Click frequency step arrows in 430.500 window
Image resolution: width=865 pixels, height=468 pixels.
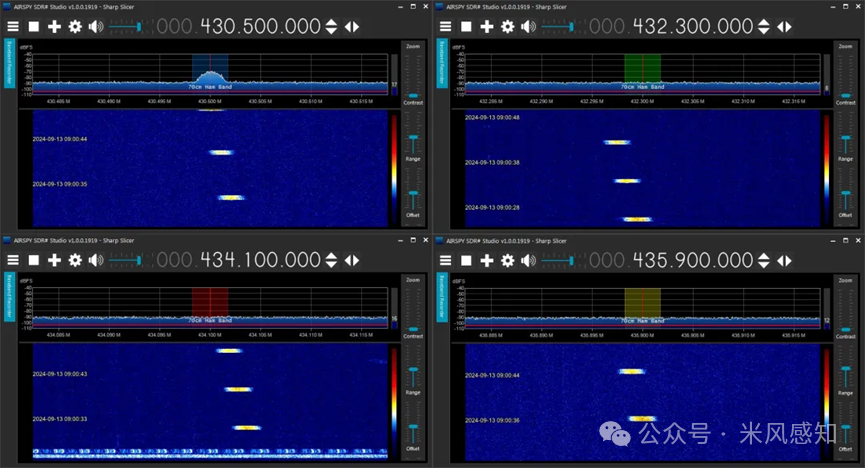(x=331, y=26)
